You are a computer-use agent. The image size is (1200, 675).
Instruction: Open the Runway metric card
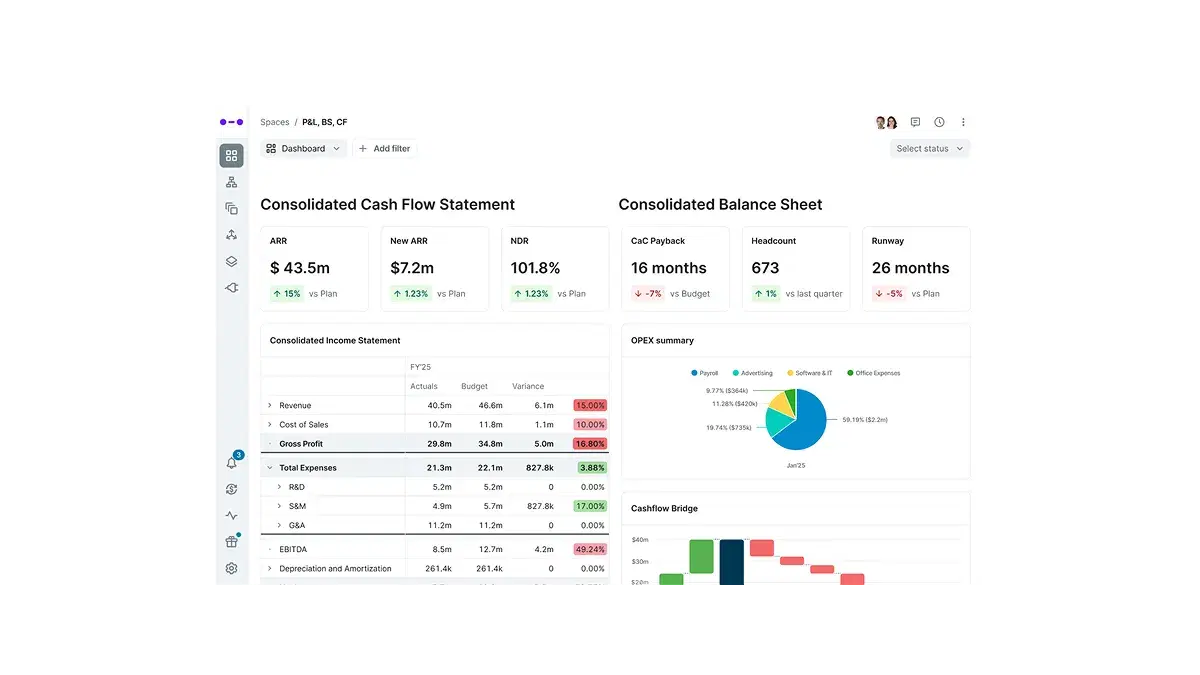pos(916,268)
